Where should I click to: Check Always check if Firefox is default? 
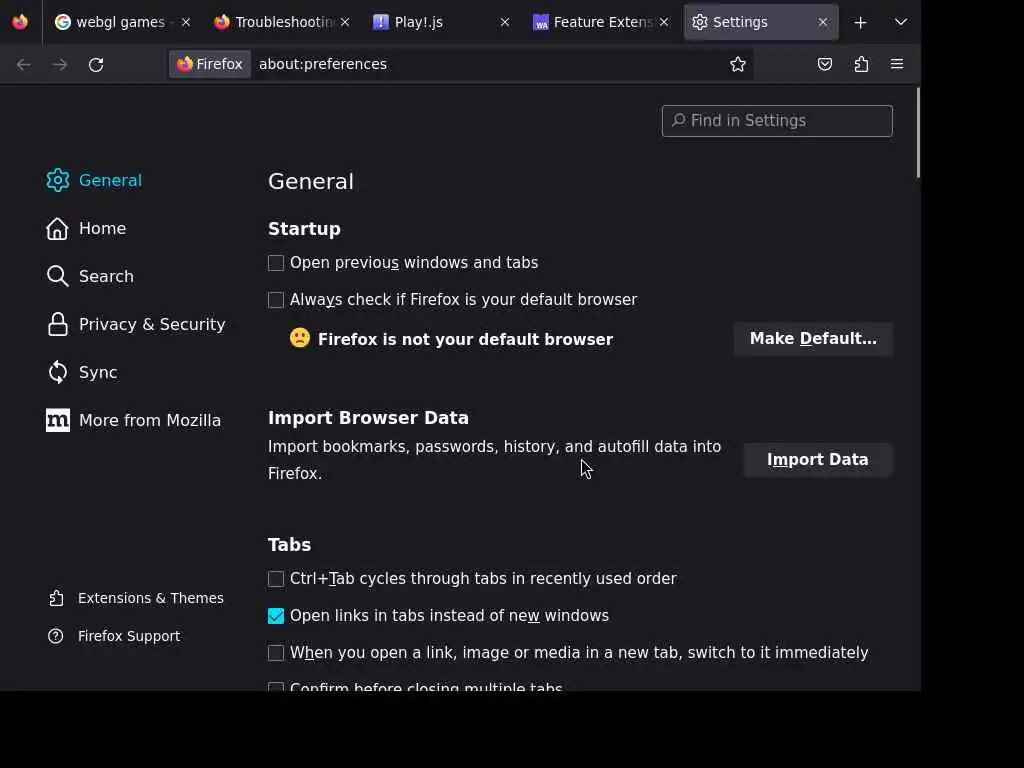(x=276, y=300)
